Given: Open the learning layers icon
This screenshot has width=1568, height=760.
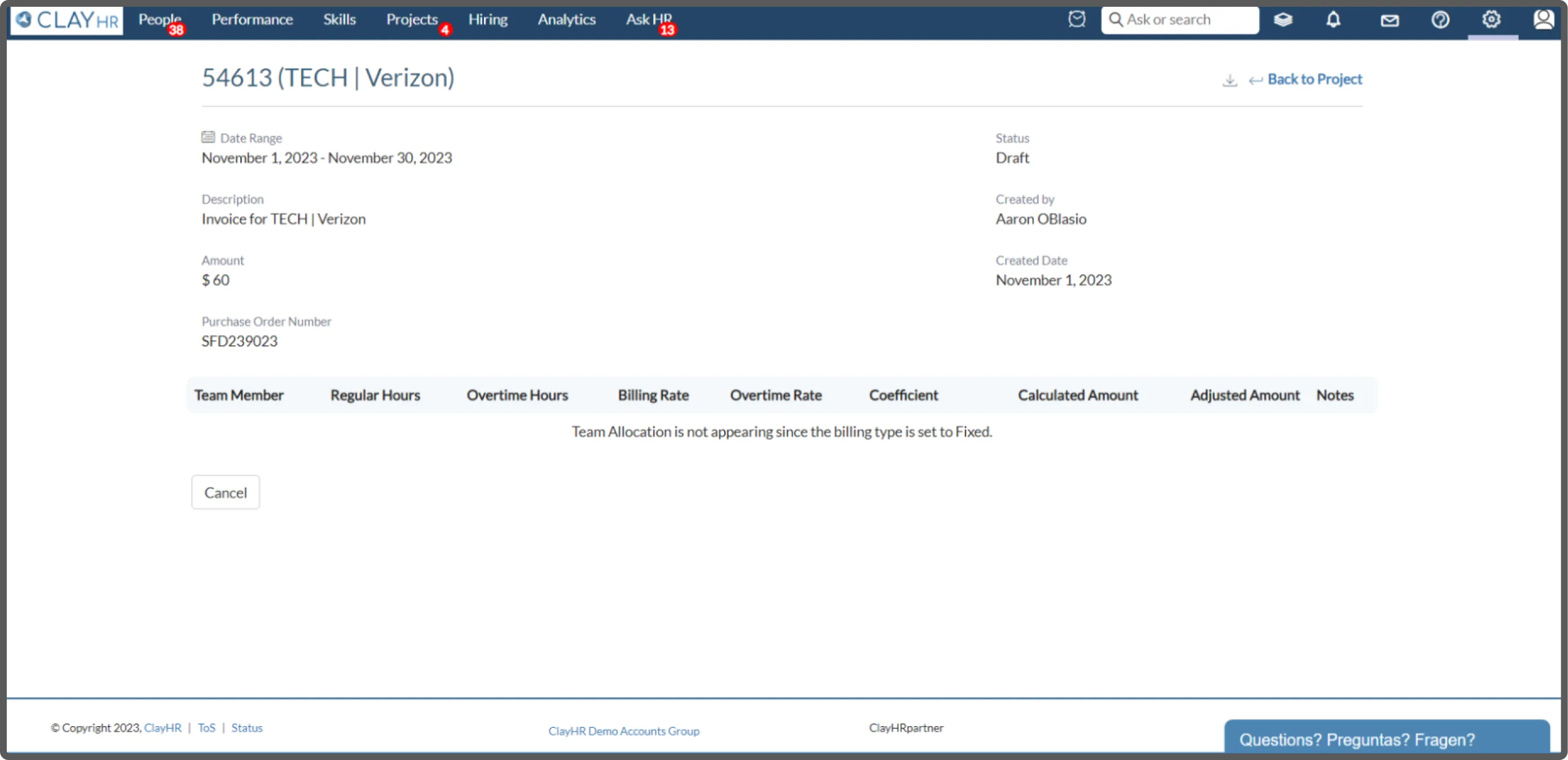Looking at the screenshot, I should 1283,20.
